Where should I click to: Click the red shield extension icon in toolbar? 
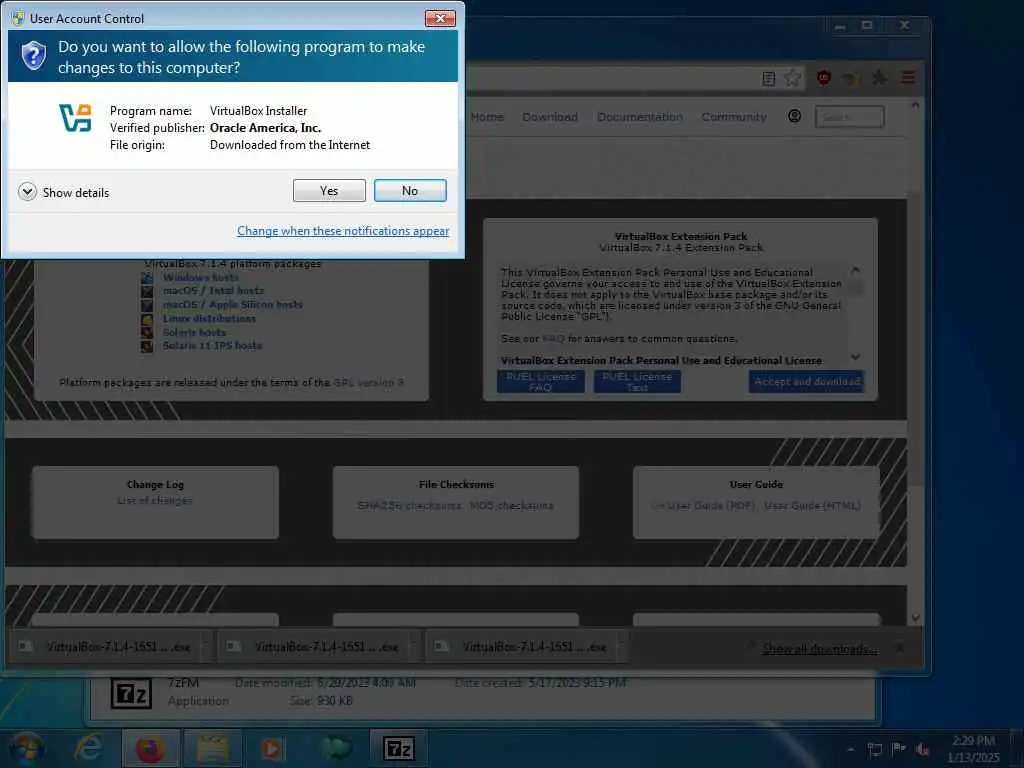(824, 78)
